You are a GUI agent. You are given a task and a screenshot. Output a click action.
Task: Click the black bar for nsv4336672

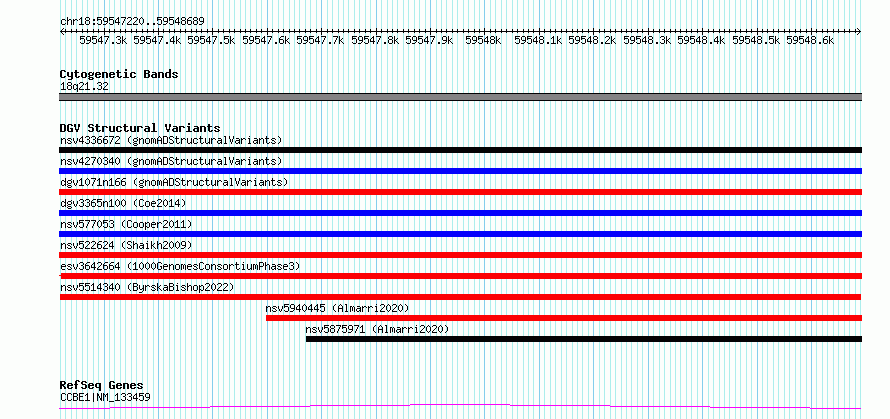(461, 150)
